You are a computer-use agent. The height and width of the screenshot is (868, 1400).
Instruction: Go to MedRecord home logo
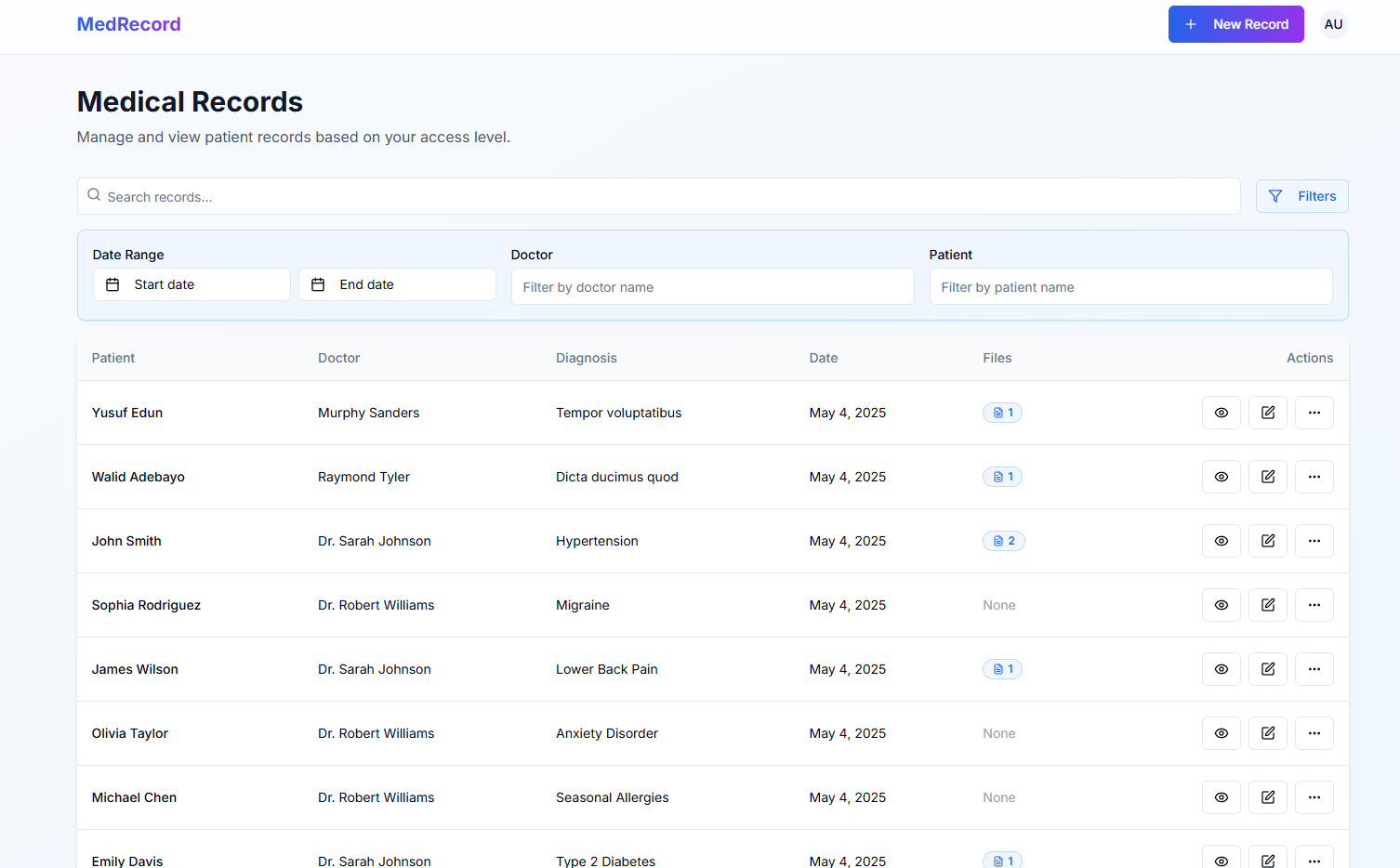coord(128,24)
